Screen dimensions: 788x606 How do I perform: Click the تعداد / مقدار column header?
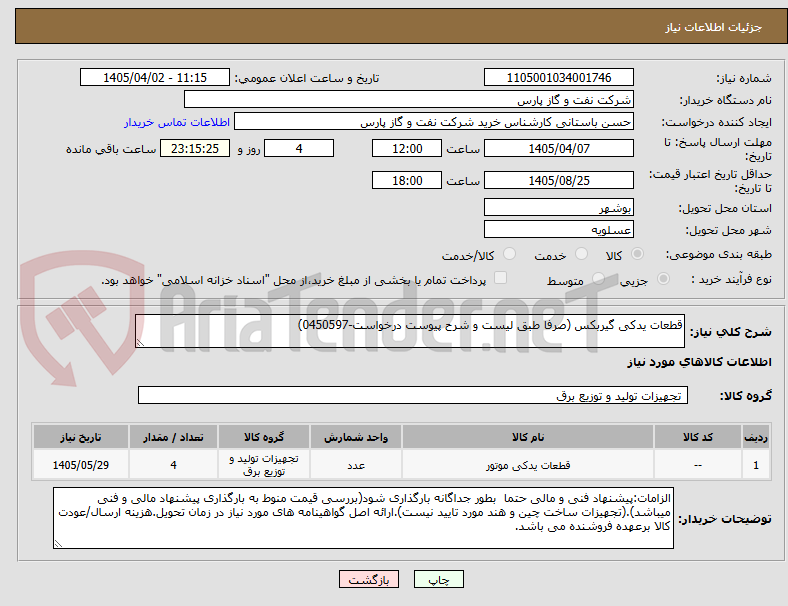point(173,437)
